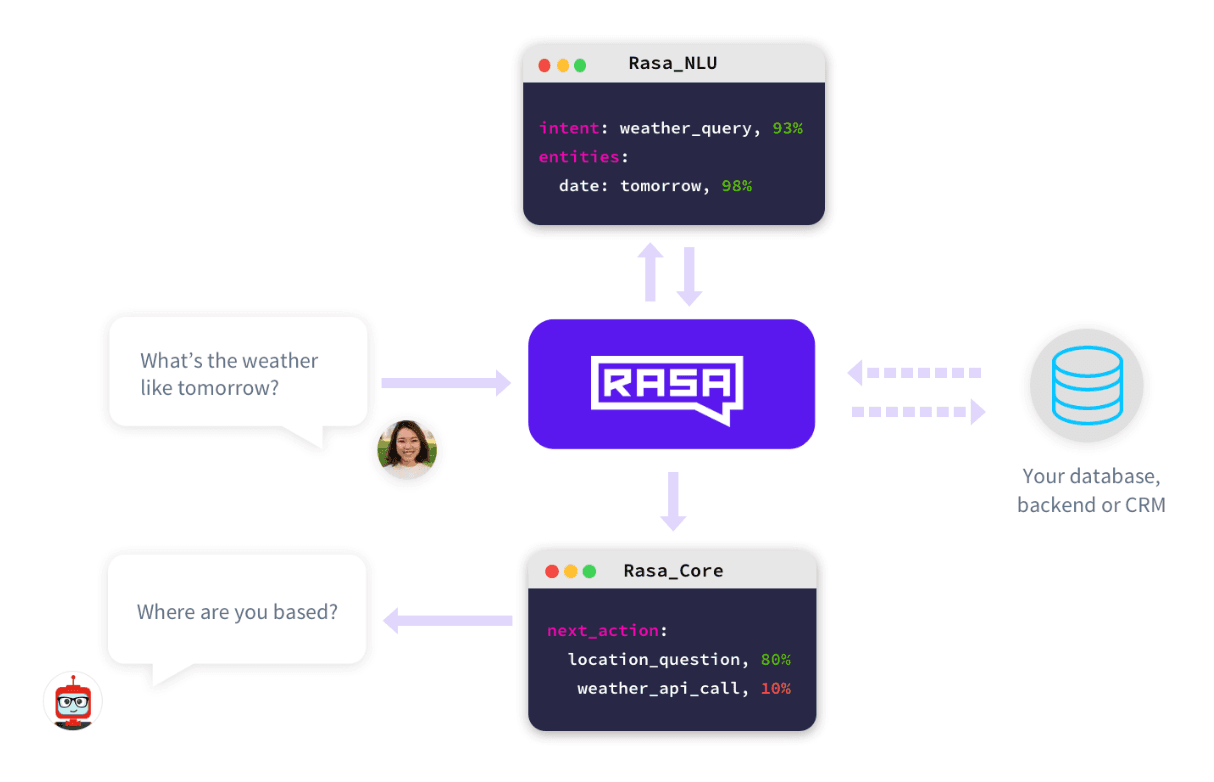Click the smiling user profile photo

coord(407,450)
